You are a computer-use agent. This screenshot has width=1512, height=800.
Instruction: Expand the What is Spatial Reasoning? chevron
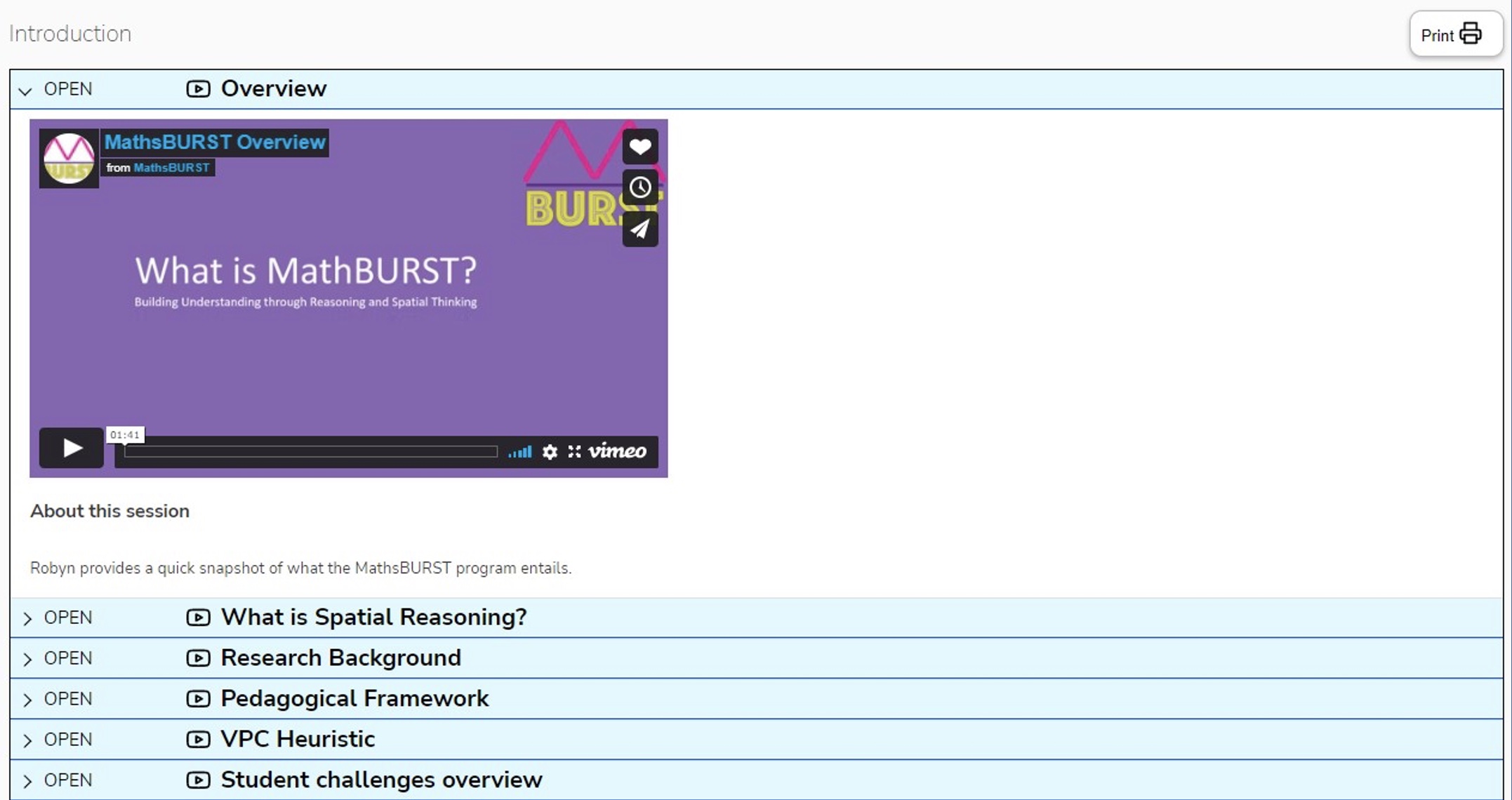(27, 618)
